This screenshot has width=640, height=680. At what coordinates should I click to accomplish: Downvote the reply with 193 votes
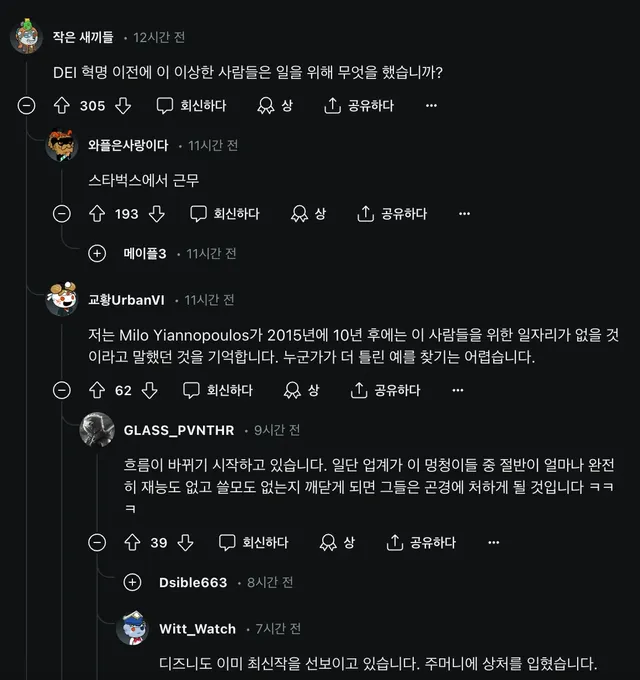coord(157,213)
